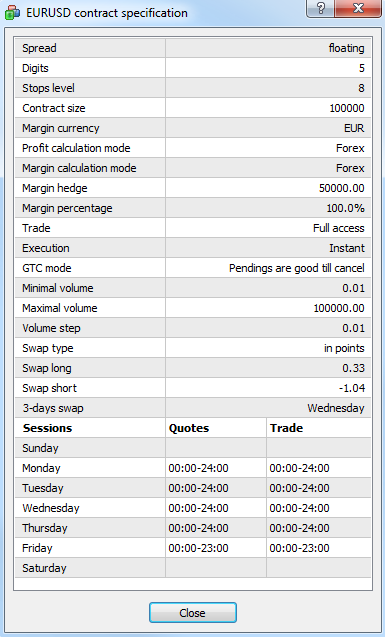Screen dimensions: 385x637
Task: Click the Execution Instant value
Action: [x=347, y=248]
